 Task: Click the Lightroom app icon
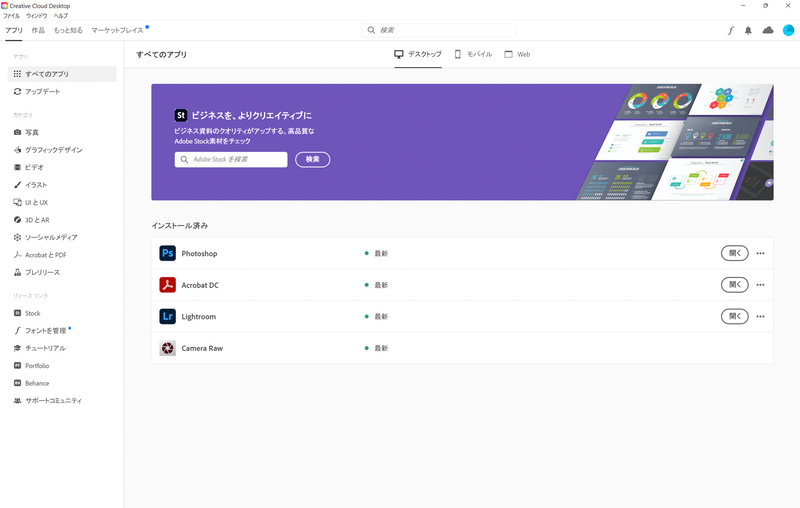167,316
